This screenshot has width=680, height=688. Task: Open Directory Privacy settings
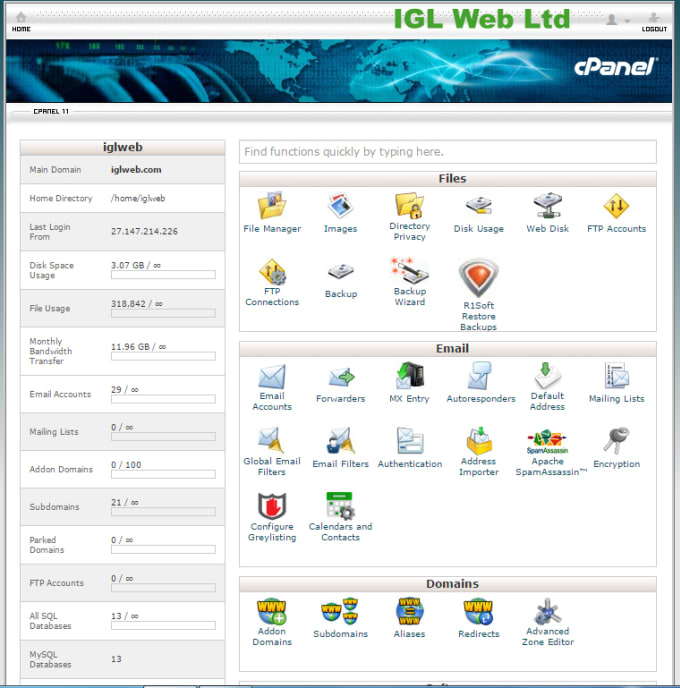(x=409, y=216)
